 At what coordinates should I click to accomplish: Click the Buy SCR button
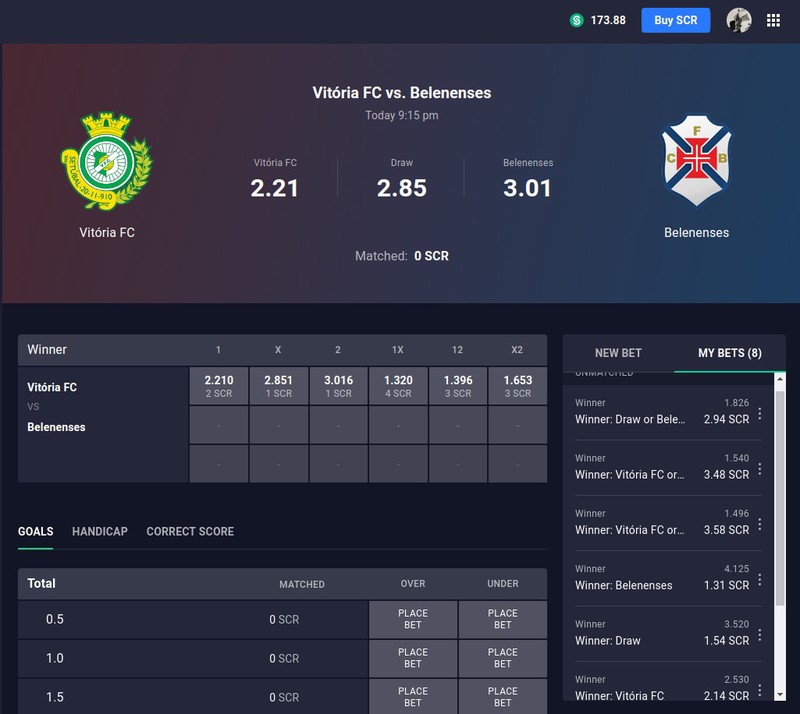coord(676,20)
